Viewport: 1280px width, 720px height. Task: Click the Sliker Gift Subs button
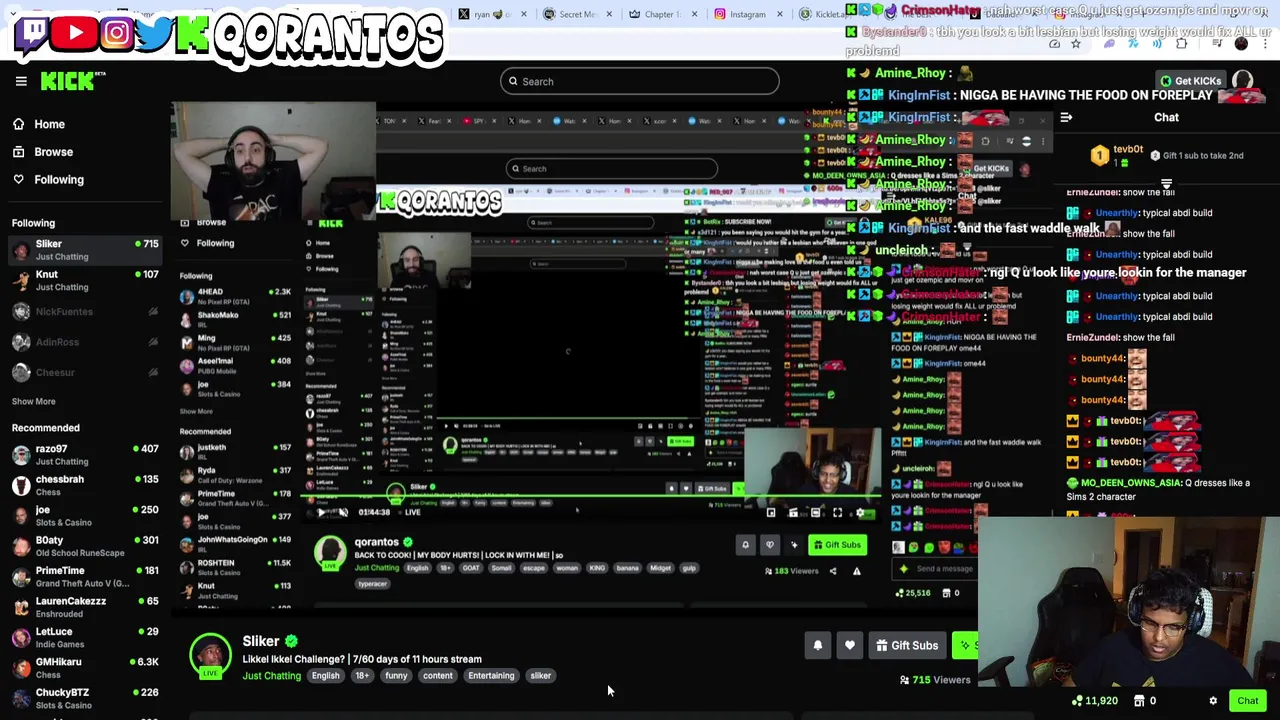click(907, 645)
